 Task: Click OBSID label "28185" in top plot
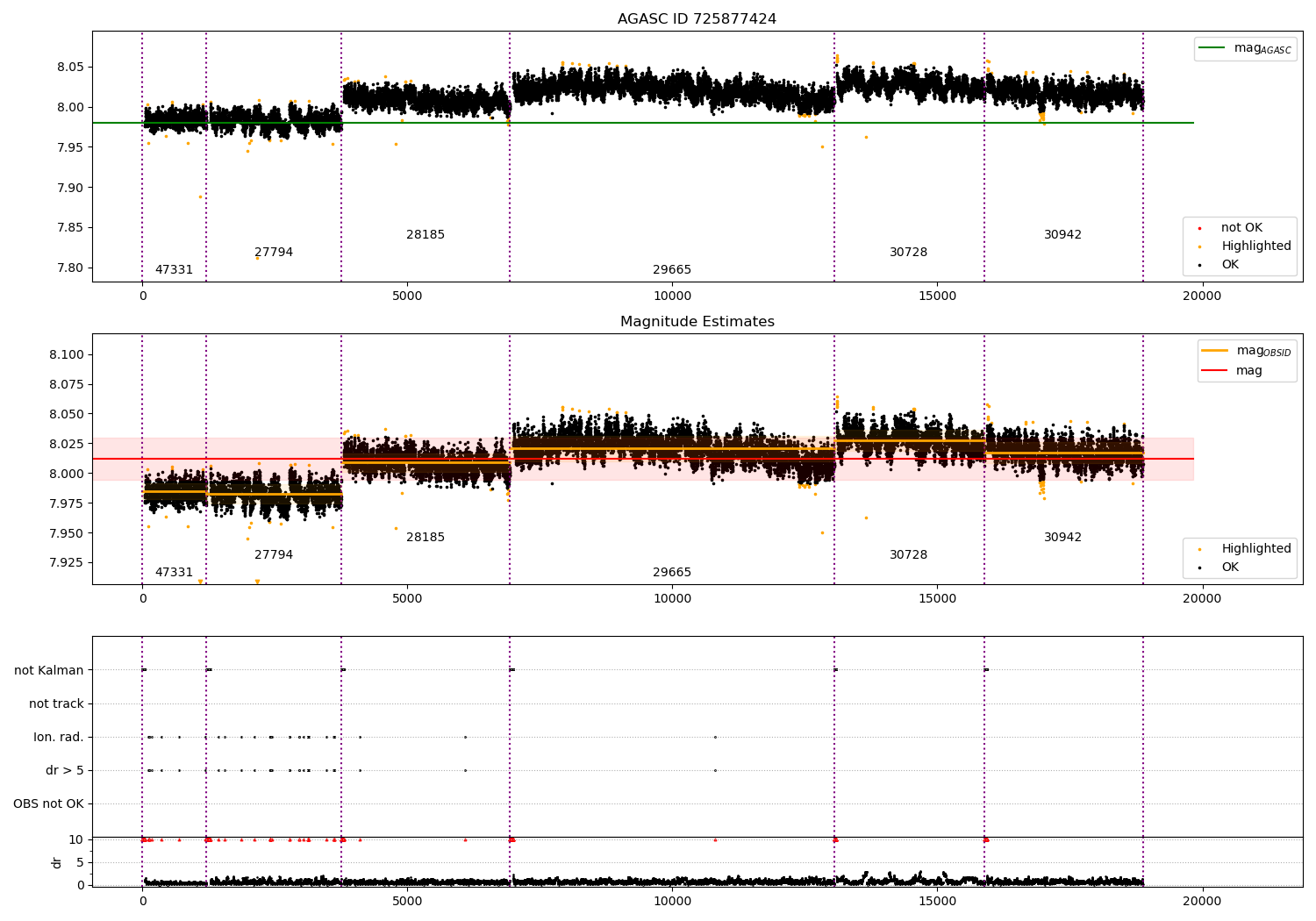[x=426, y=235]
